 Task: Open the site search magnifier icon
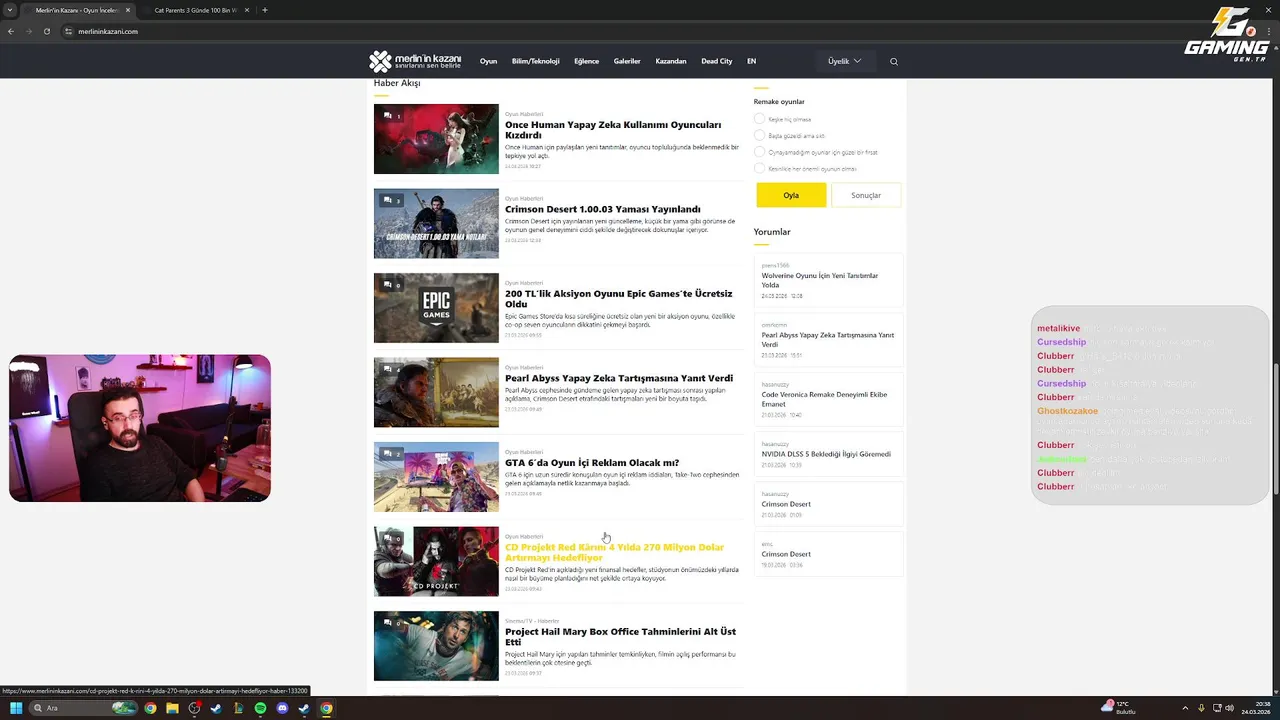point(894,61)
